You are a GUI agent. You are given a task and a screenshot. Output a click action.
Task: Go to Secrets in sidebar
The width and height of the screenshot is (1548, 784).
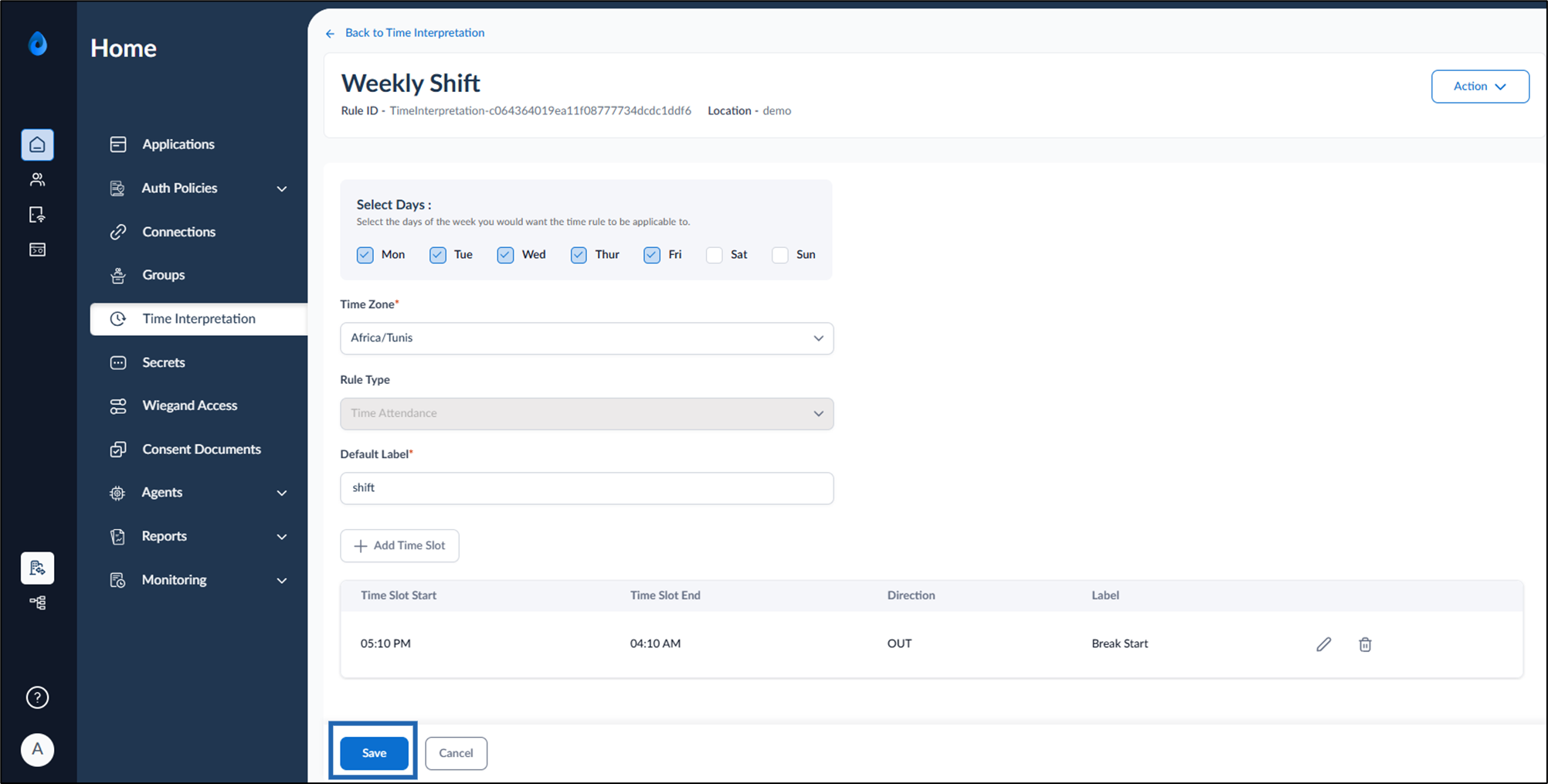tap(163, 362)
